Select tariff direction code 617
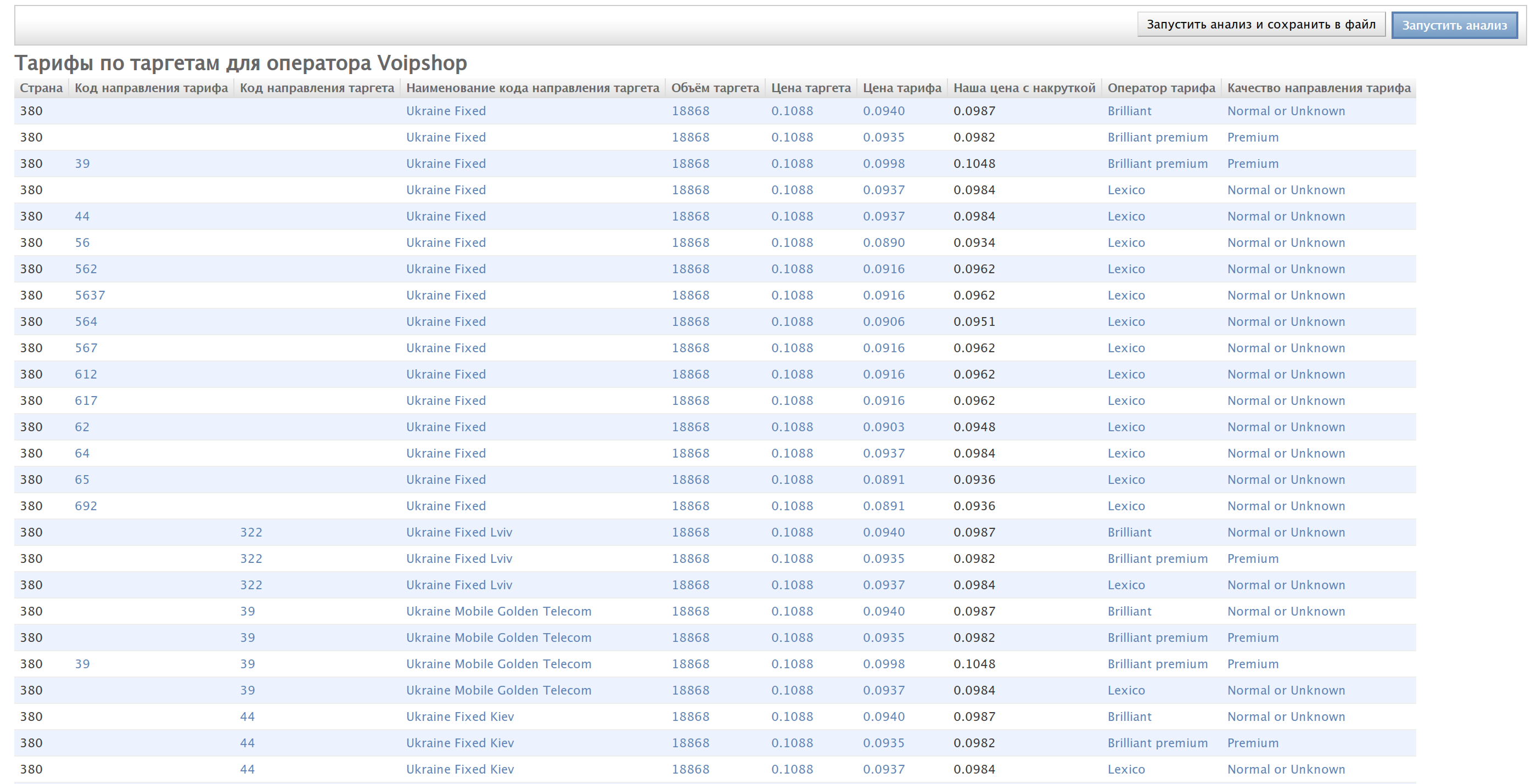 86,400
